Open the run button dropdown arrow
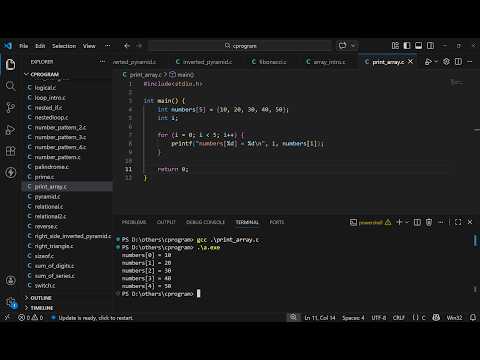Image resolution: width=480 pixels, height=360 pixels. coord(436,62)
